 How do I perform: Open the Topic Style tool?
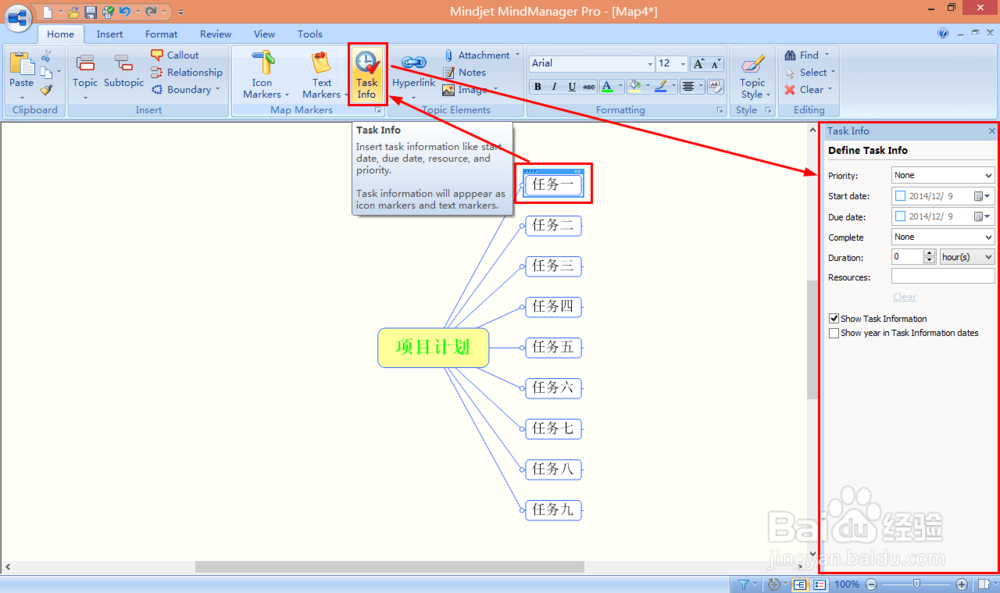point(753,75)
